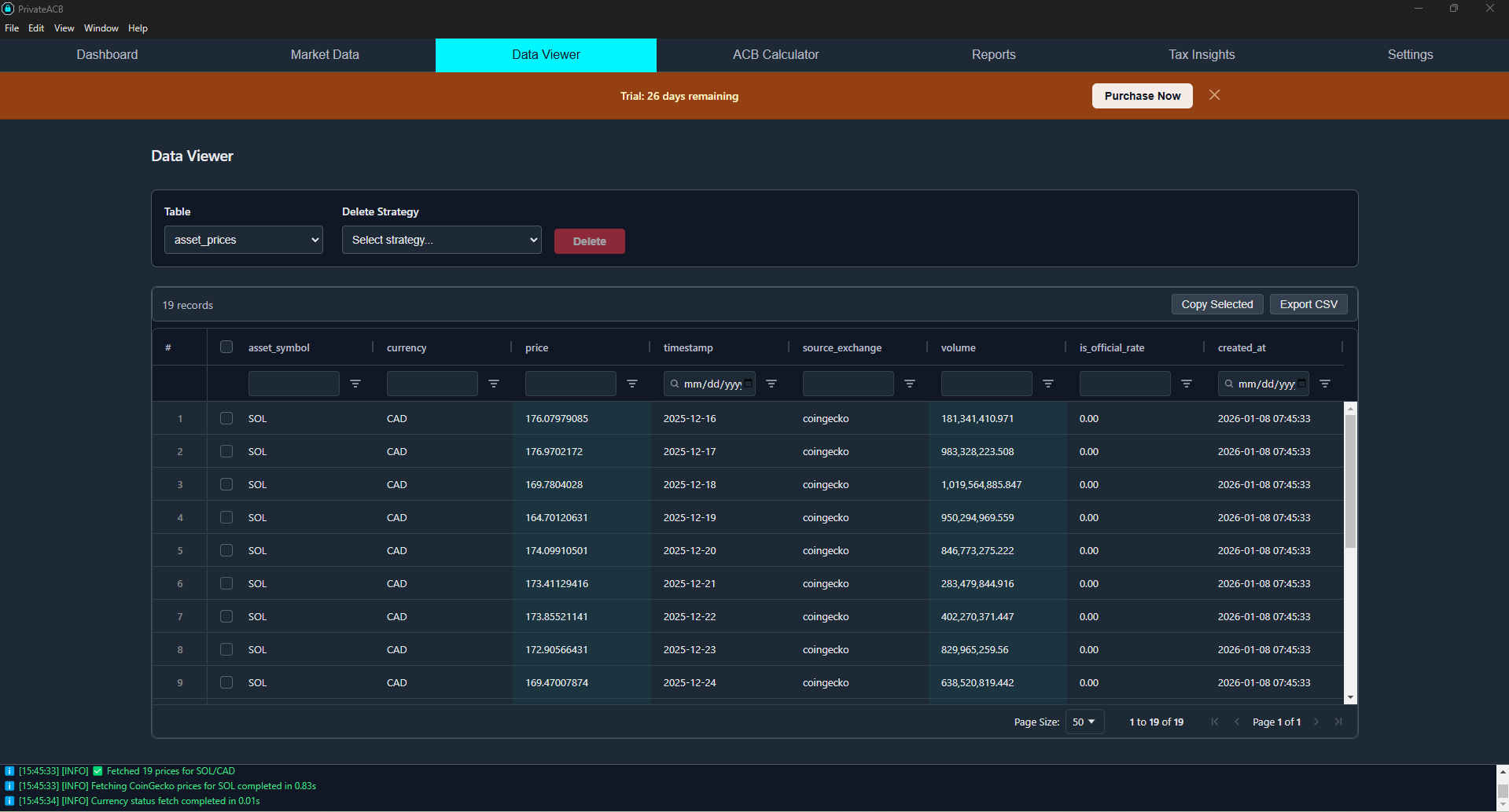Check row 3 checkbox for 2025-12-18

[x=226, y=484]
